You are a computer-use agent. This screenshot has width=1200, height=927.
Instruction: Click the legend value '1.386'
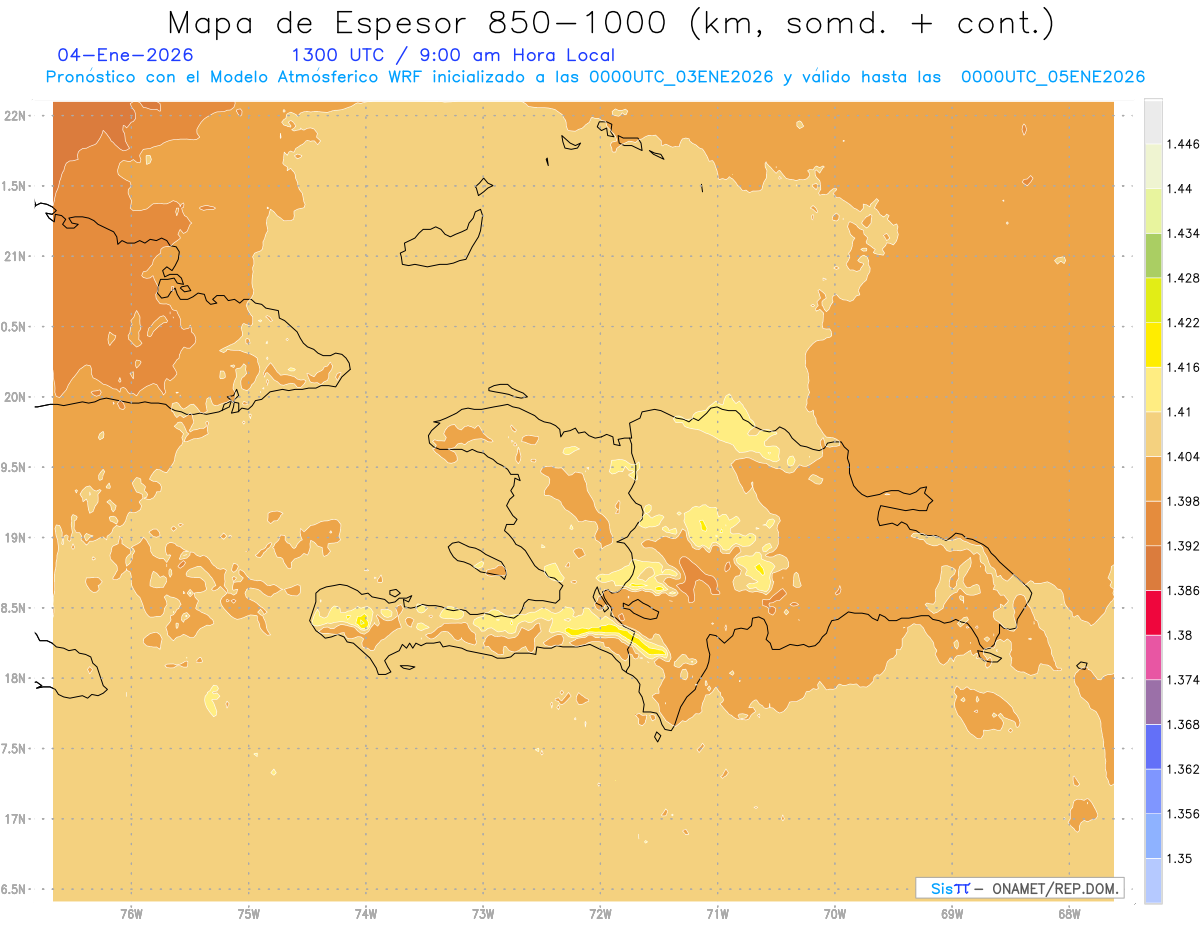(1183, 590)
